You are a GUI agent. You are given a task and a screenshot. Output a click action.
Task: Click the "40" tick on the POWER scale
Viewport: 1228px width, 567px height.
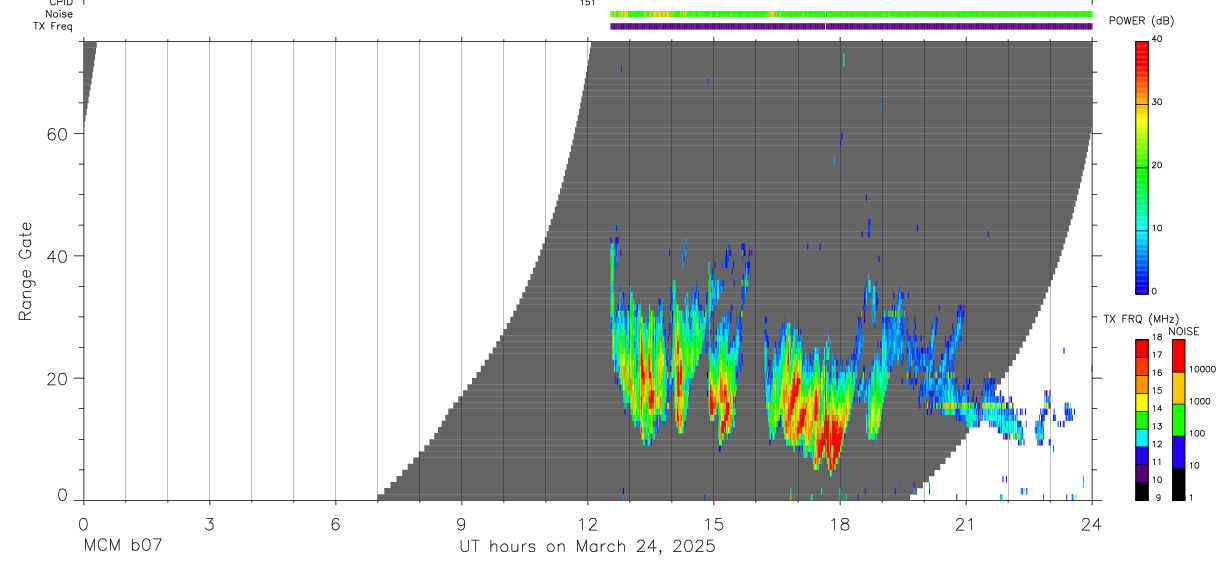[x=1158, y=39]
